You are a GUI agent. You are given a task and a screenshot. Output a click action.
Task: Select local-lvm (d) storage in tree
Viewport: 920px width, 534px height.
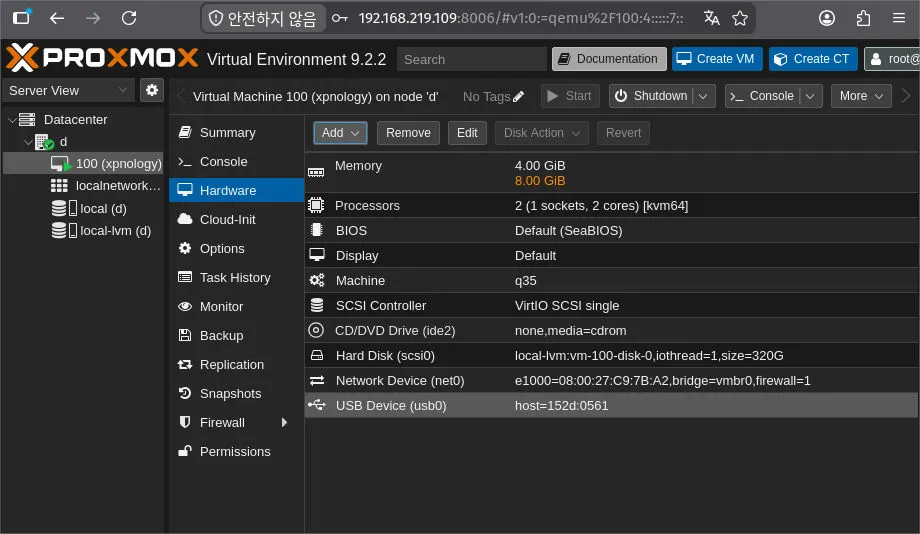click(x=83, y=231)
